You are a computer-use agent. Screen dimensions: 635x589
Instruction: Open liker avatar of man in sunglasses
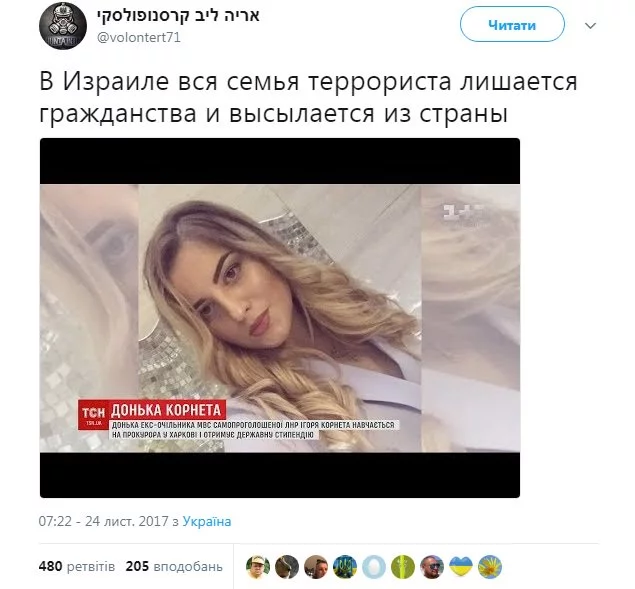click(432, 566)
